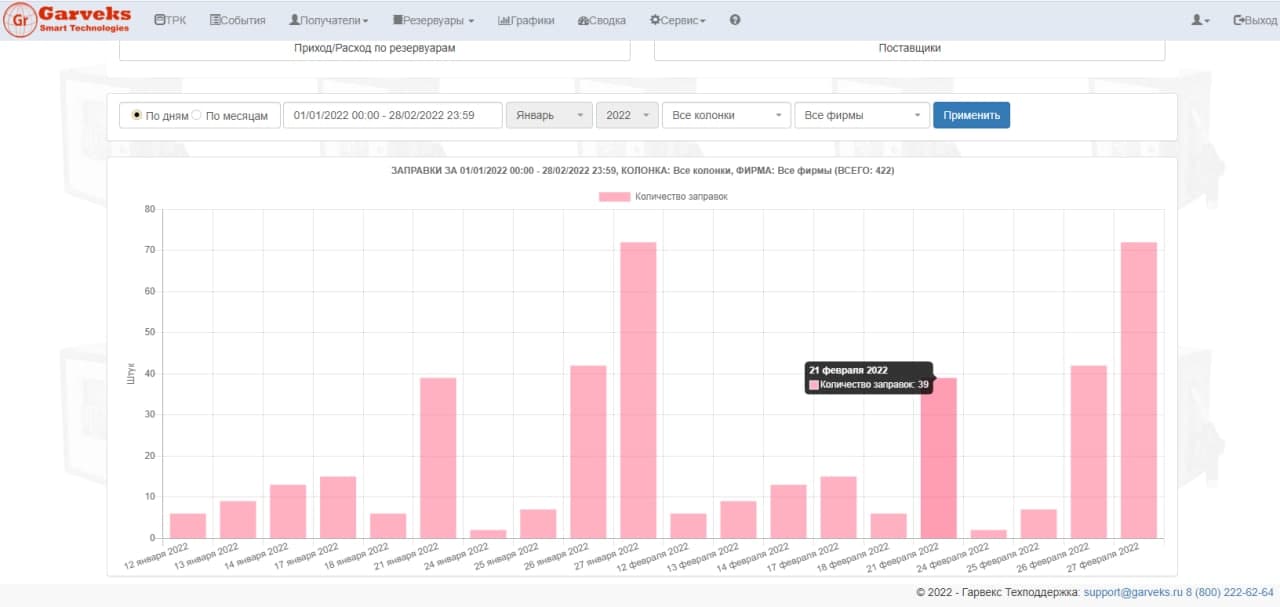Expand the Январь month dropdown
Viewport: 1280px width, 607px height.
coord(549,115)
